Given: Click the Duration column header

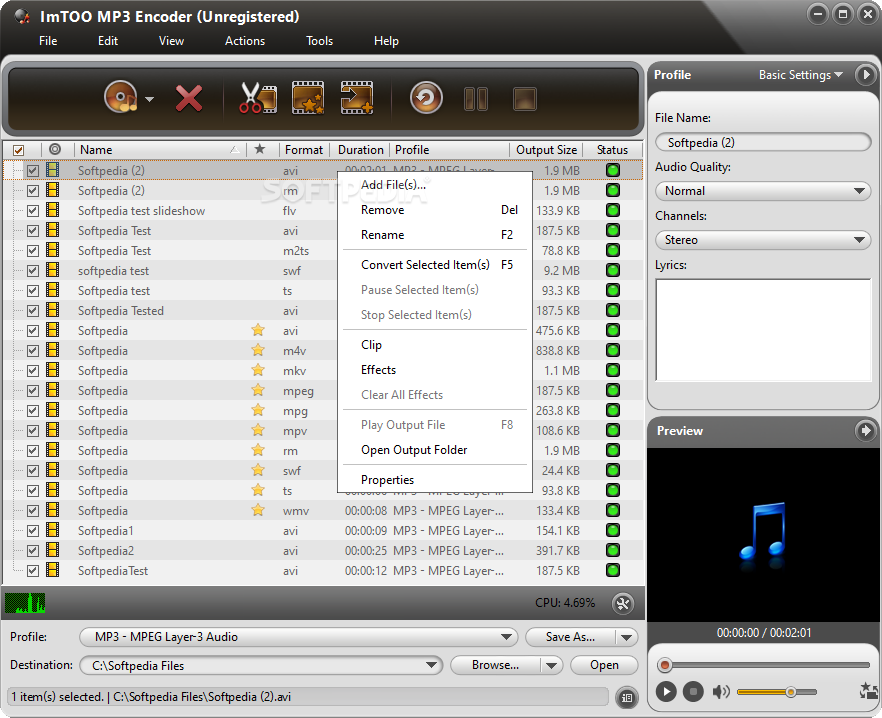Looking at the screenshot, I should coord(361,150).
